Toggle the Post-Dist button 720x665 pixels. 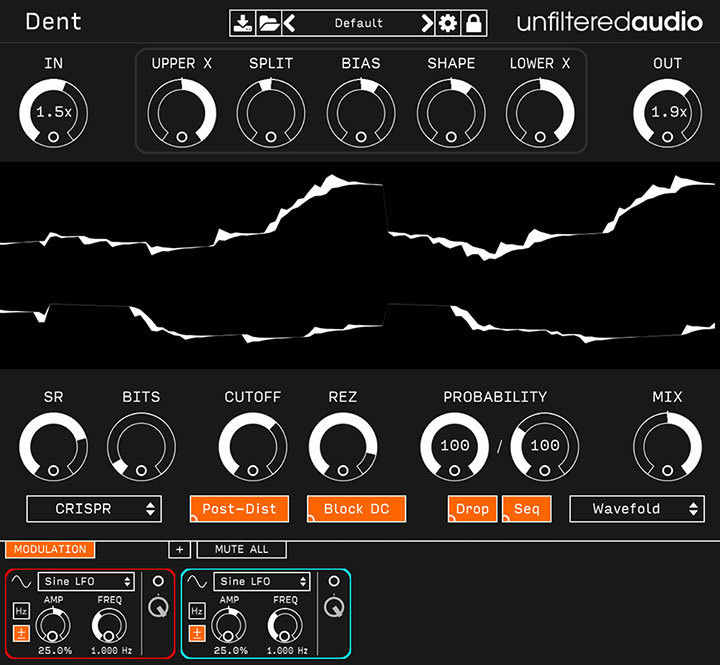[239, 509]
